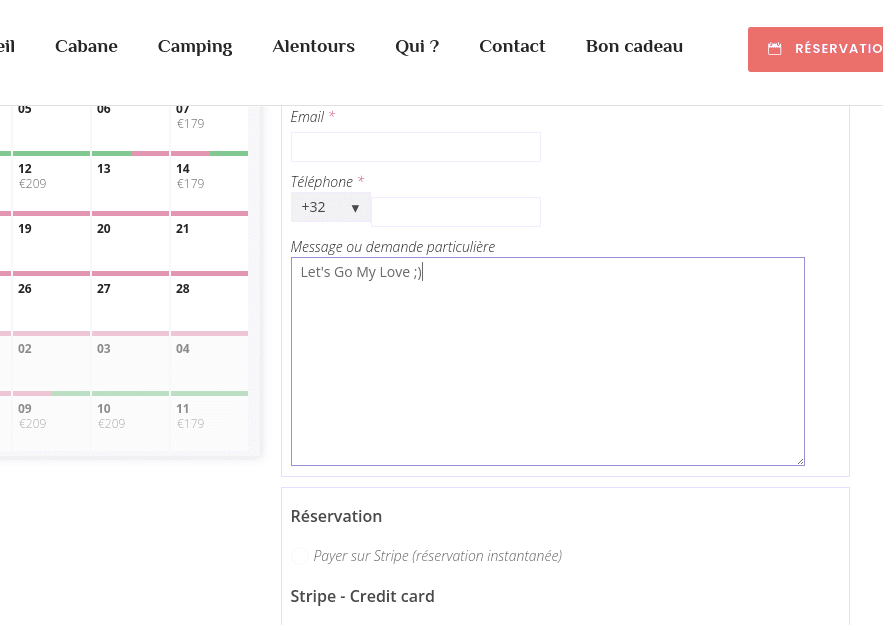This screenshot has width=883, height=625.
Task: Go to the Alentours page
Action: pos(313,46)
